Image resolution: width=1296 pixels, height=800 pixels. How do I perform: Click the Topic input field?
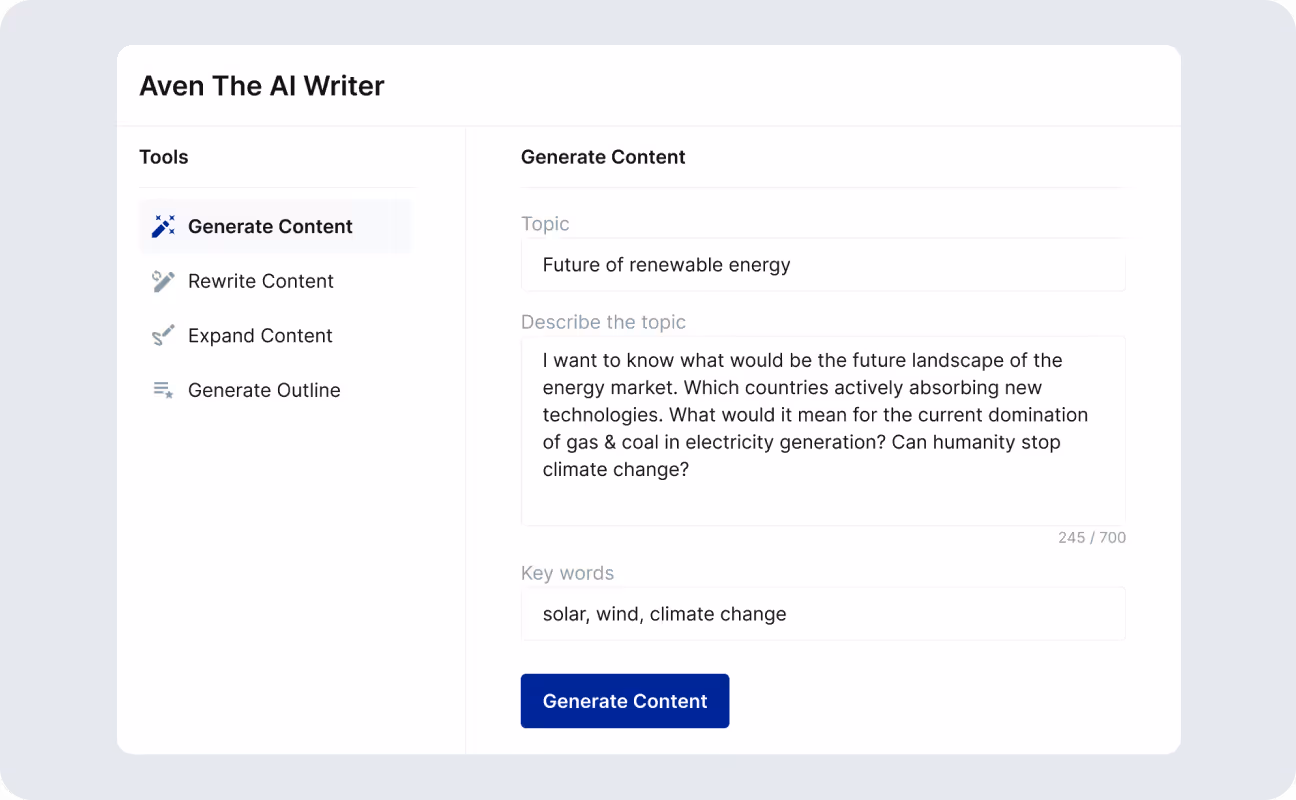pos(822,265)
